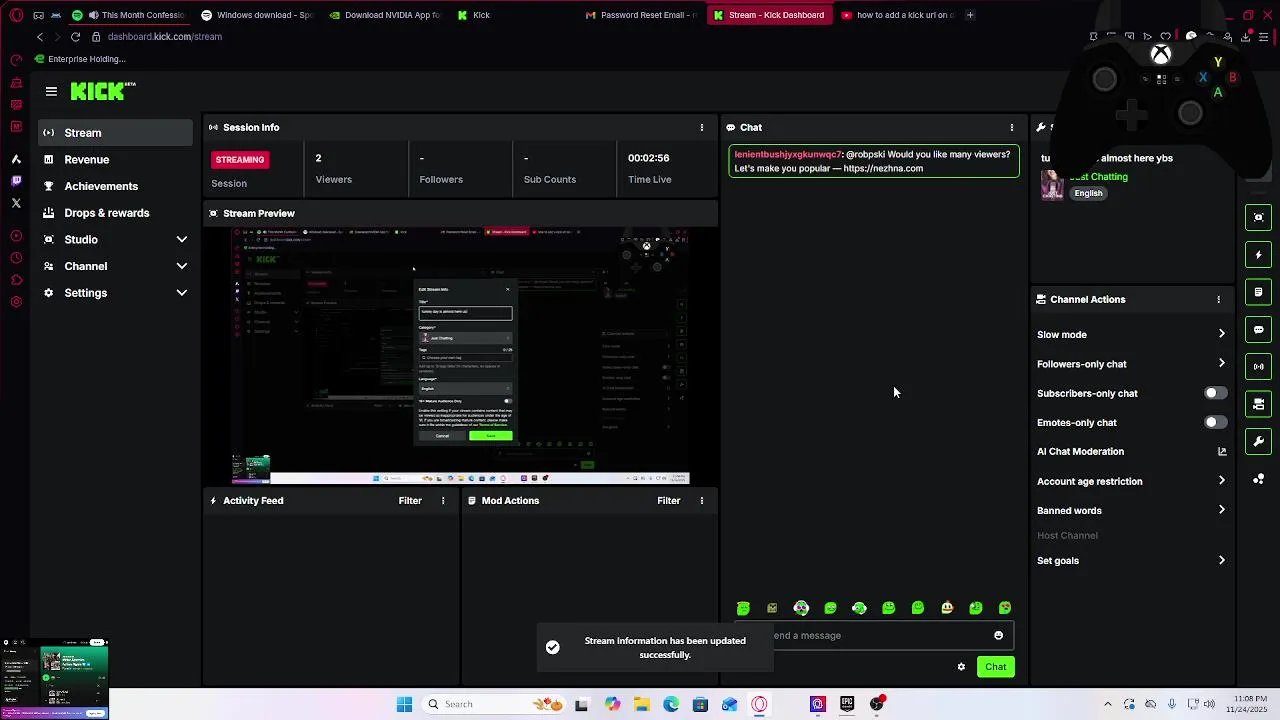Click the green Chat send button
Image resolution: width=1280 pixels, height=720 pixels.
click(x=995, y=667)
